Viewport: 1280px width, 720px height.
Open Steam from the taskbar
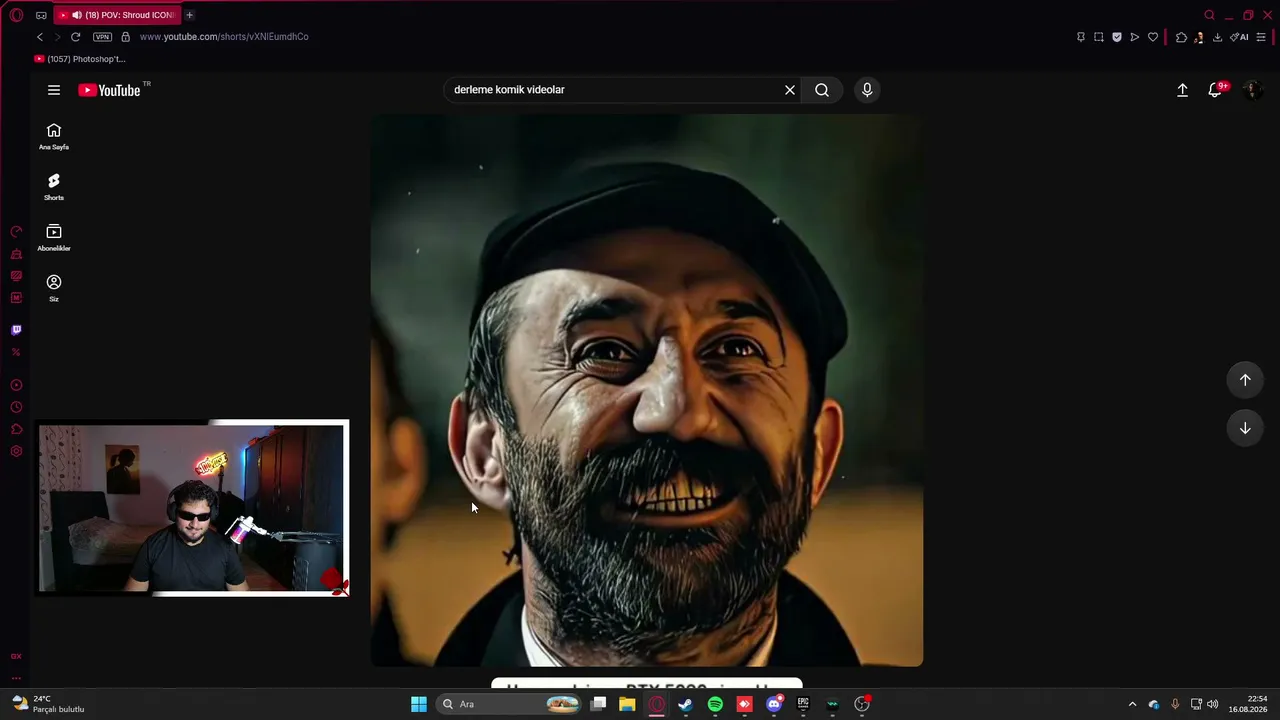(x=685, y=704)
